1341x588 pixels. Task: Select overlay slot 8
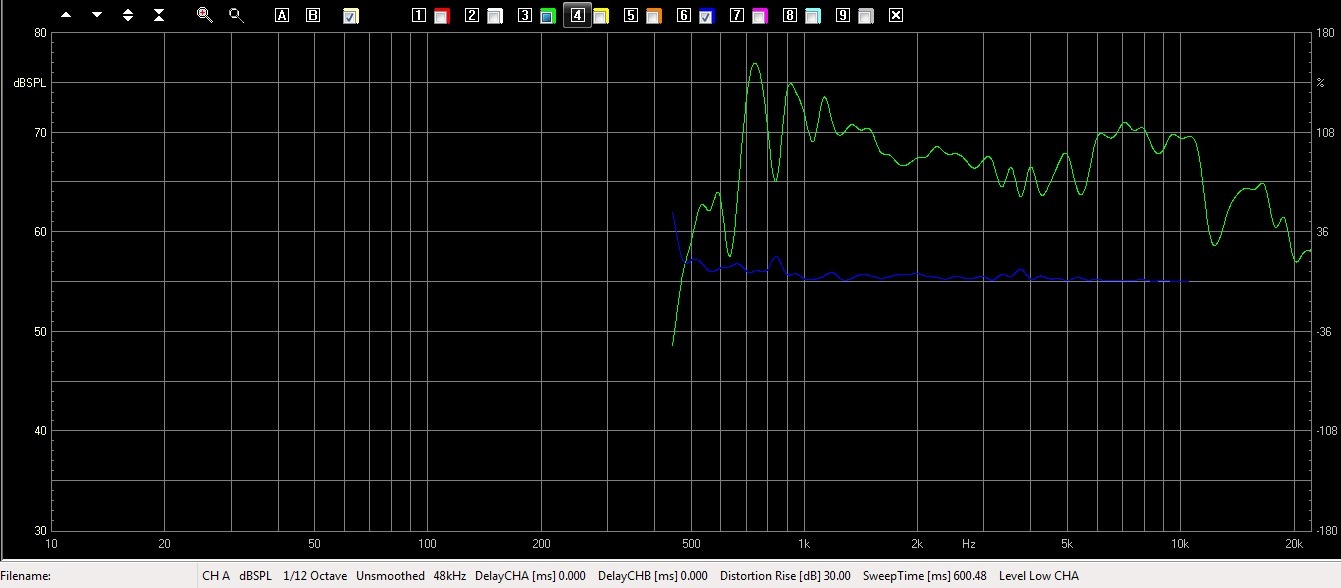coord(789,16)
